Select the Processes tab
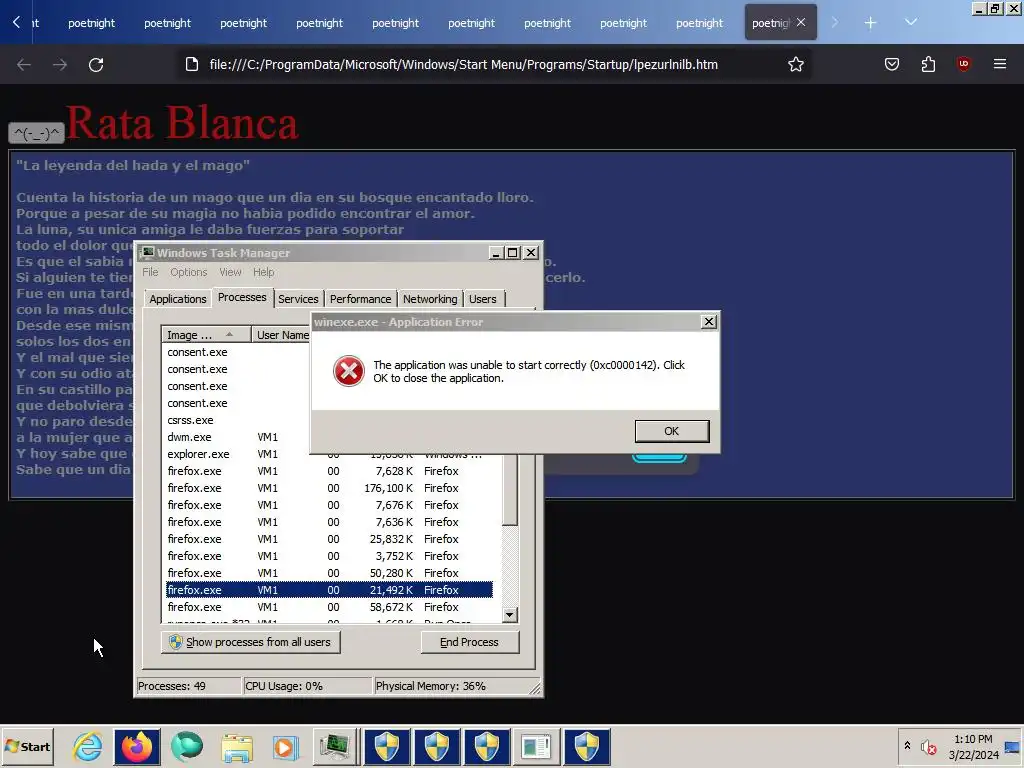The image size is (1024, 768). click(x=242, y=297)
